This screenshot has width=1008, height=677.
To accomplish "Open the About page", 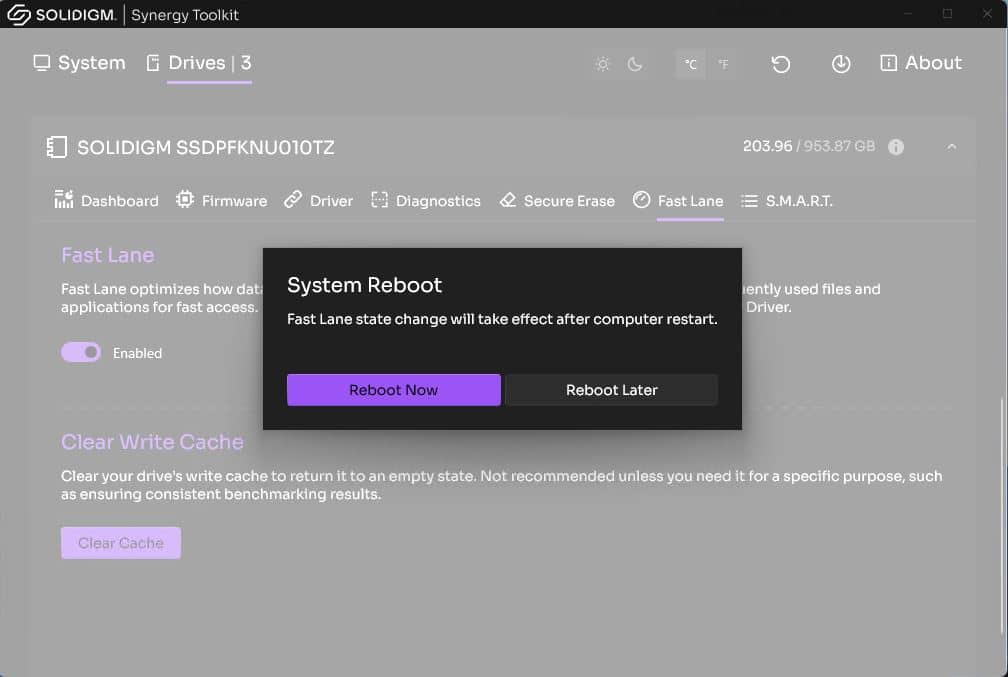I will tap(921, 63).
